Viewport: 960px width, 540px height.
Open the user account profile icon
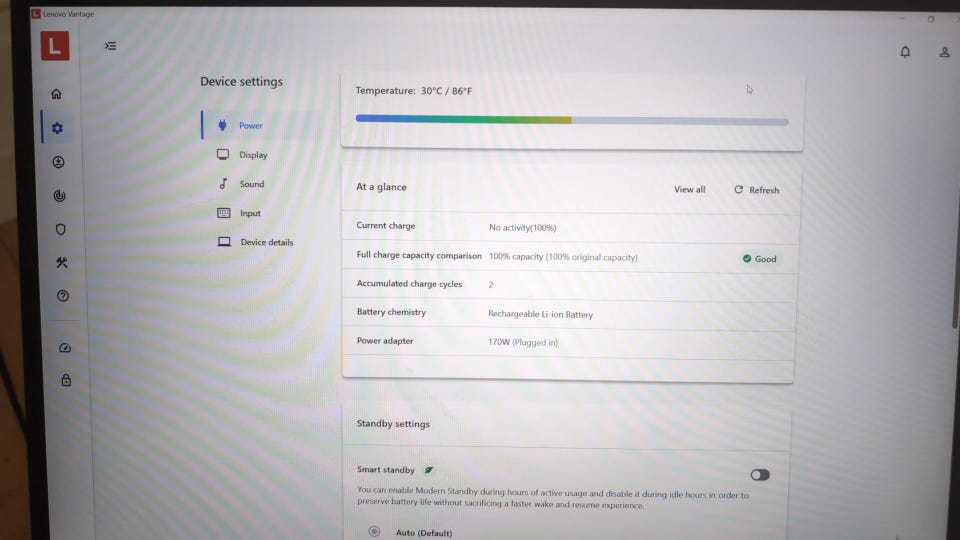[x=944, y=53]
